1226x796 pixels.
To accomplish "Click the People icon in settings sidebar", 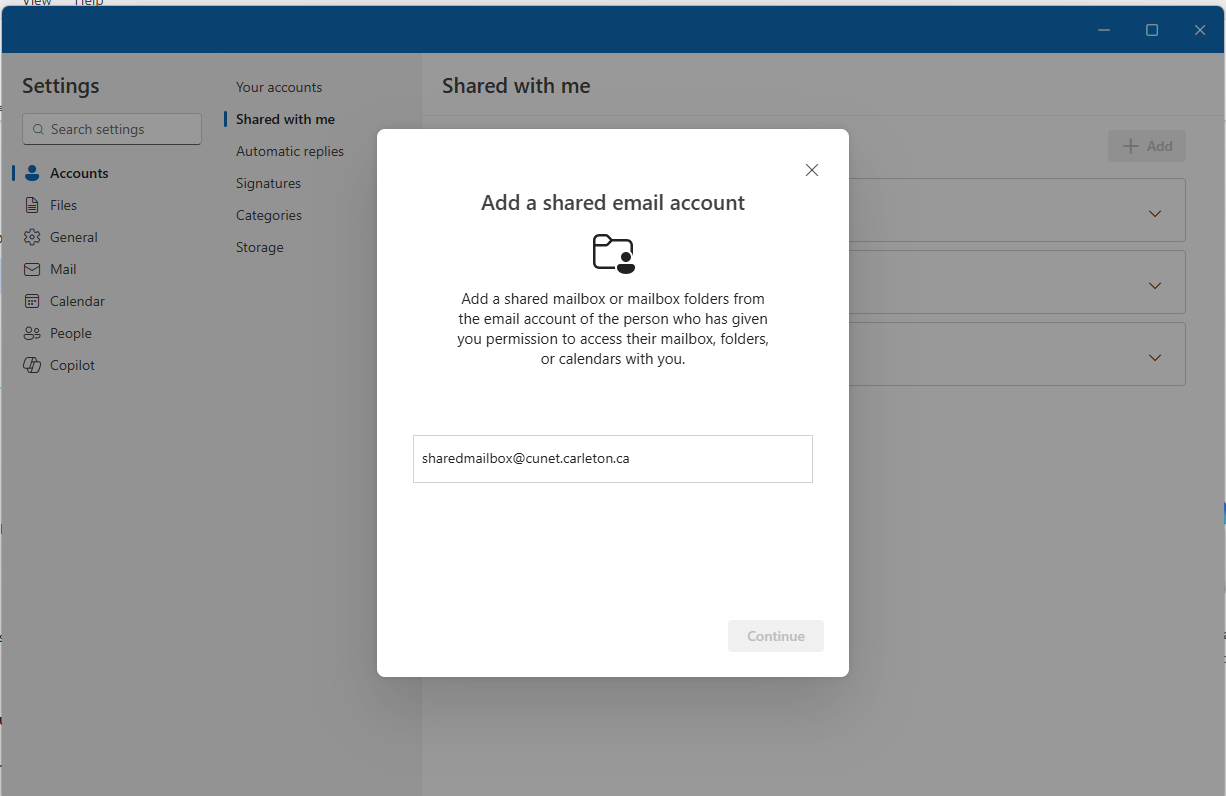I will coord(32,333).
